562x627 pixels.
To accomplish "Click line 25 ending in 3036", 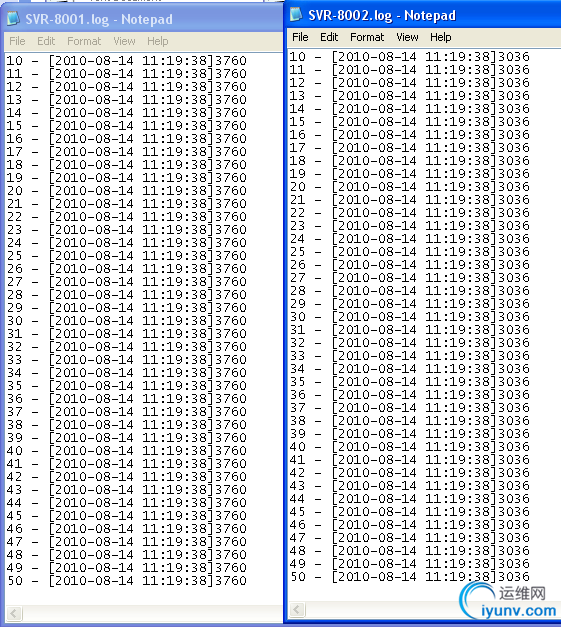I will [410, 252].
